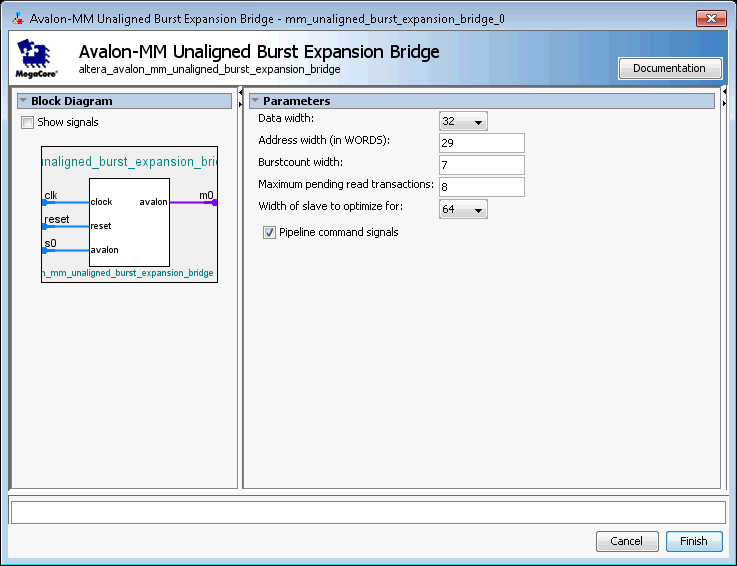Viewport: 737px width, 566px height.
Task: Click the reset port in block diagram
Action: point(56,220)
